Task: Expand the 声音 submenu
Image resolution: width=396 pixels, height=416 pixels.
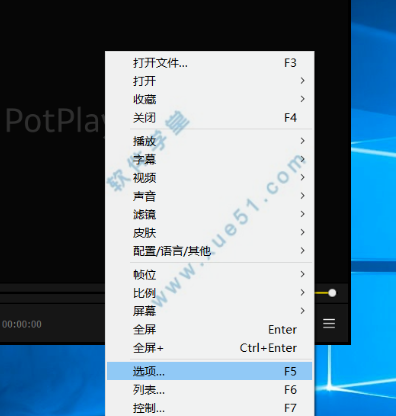Action: pyautogui.click(x=209, y=196)
